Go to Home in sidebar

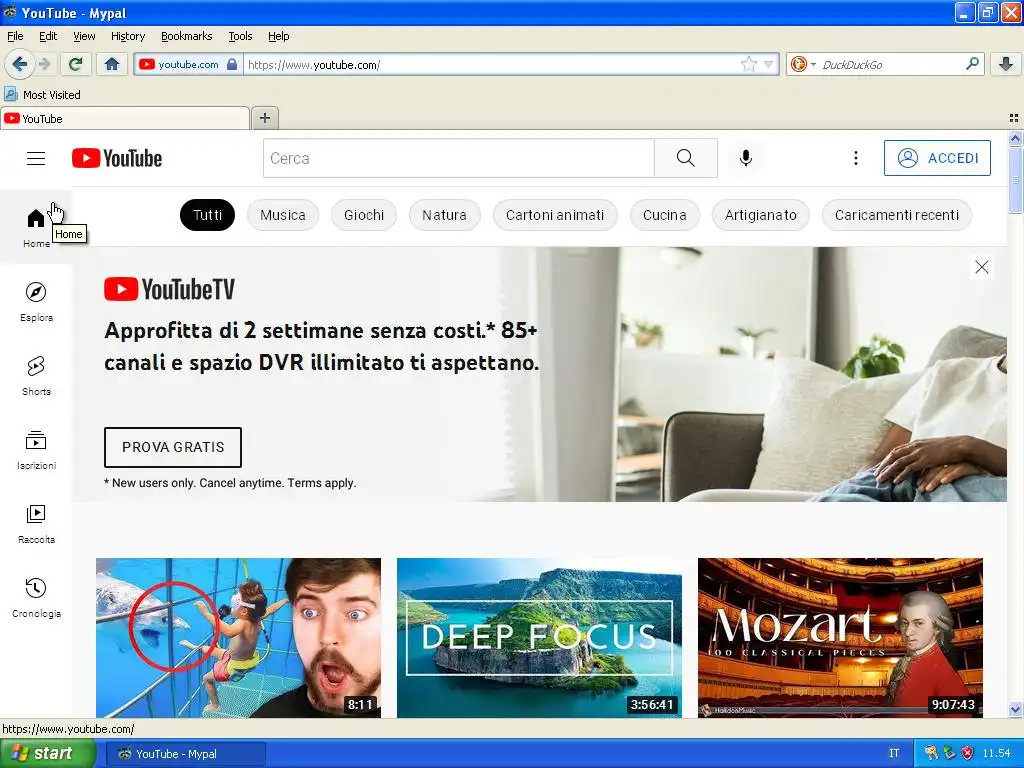pos(36,227)
